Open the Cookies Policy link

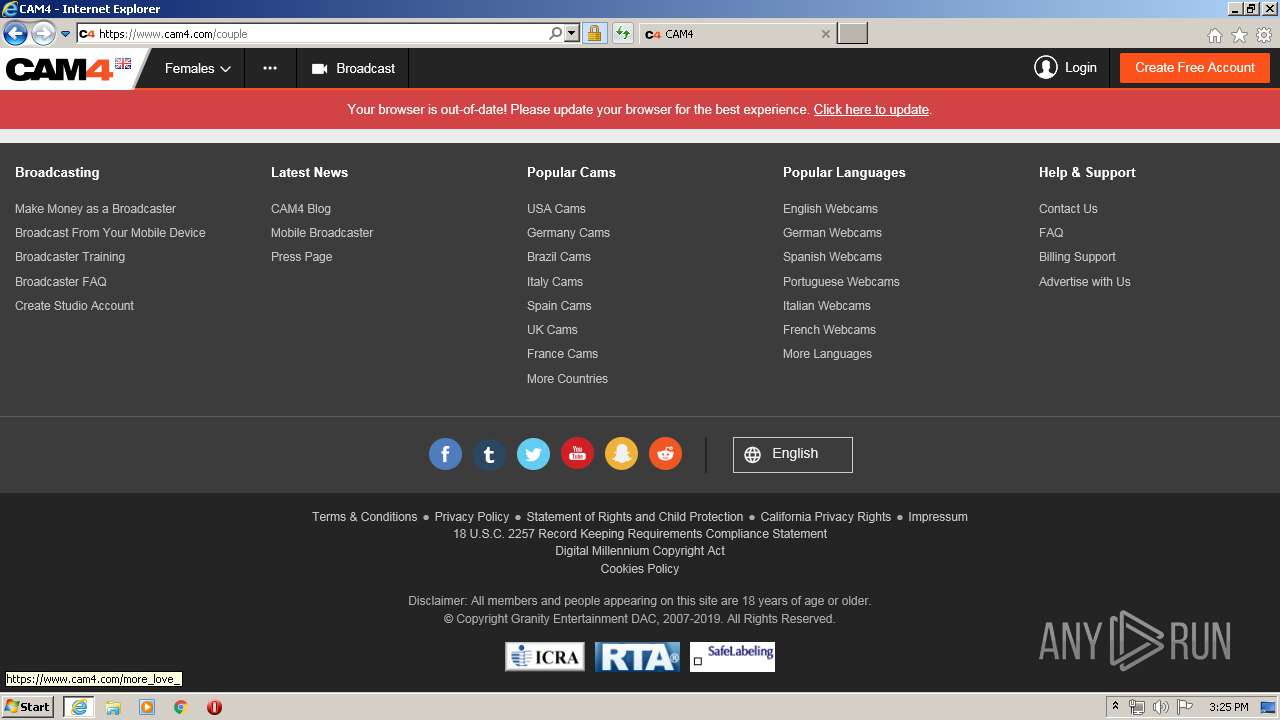pyautogui.click(x=640, y=569)
